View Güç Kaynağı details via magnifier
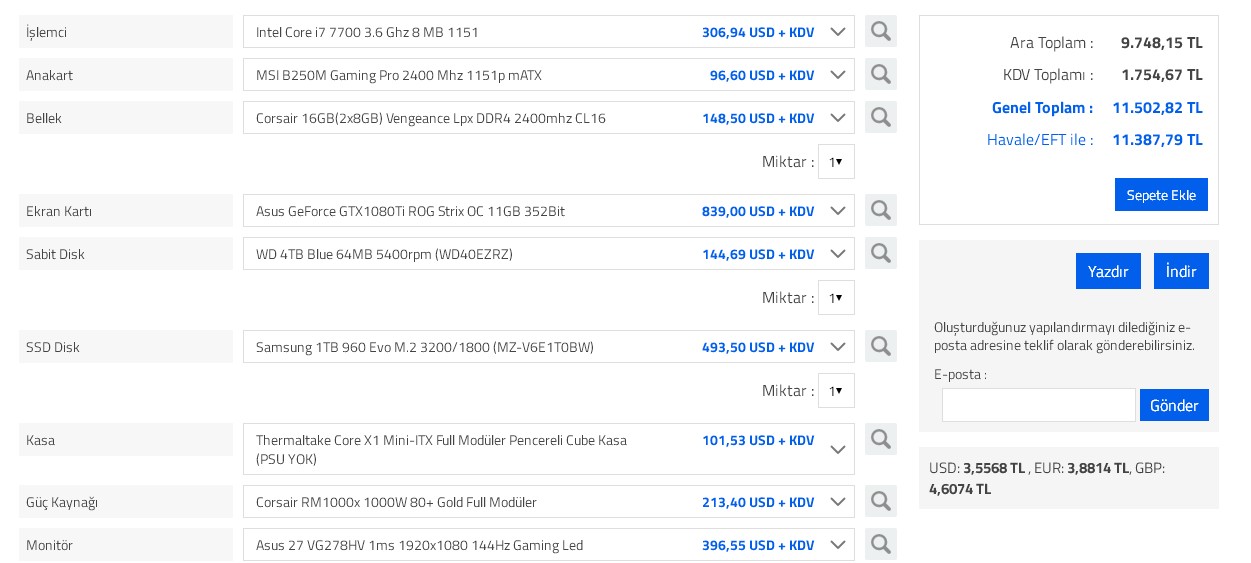 click(x=880, y=502)
